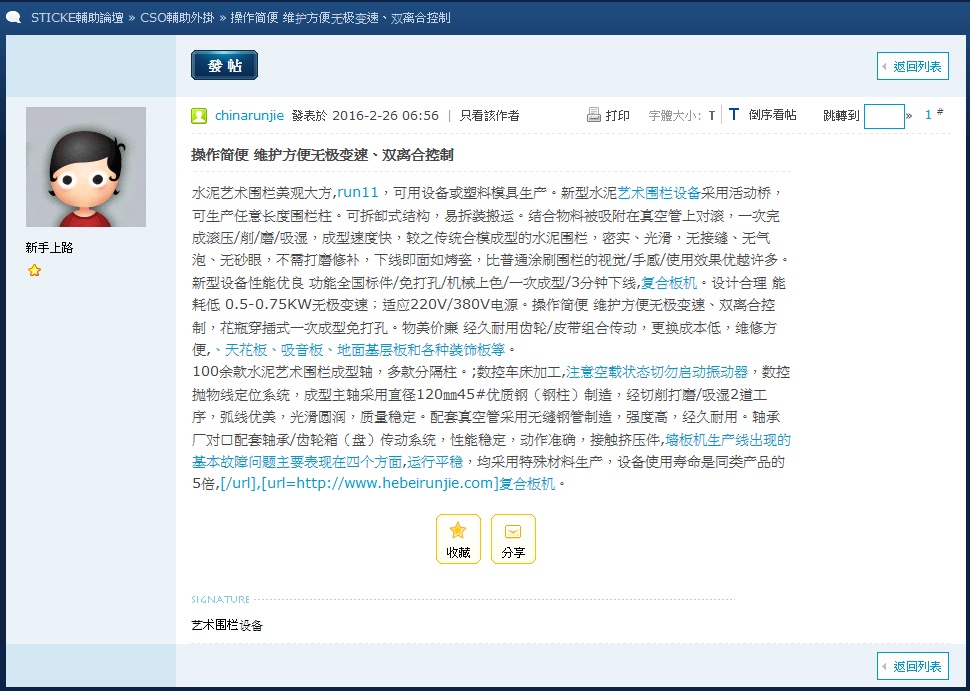Click the signature text 艺术围栏设备
This screenshot has width=970, height=691.
(x=227, y=625)
